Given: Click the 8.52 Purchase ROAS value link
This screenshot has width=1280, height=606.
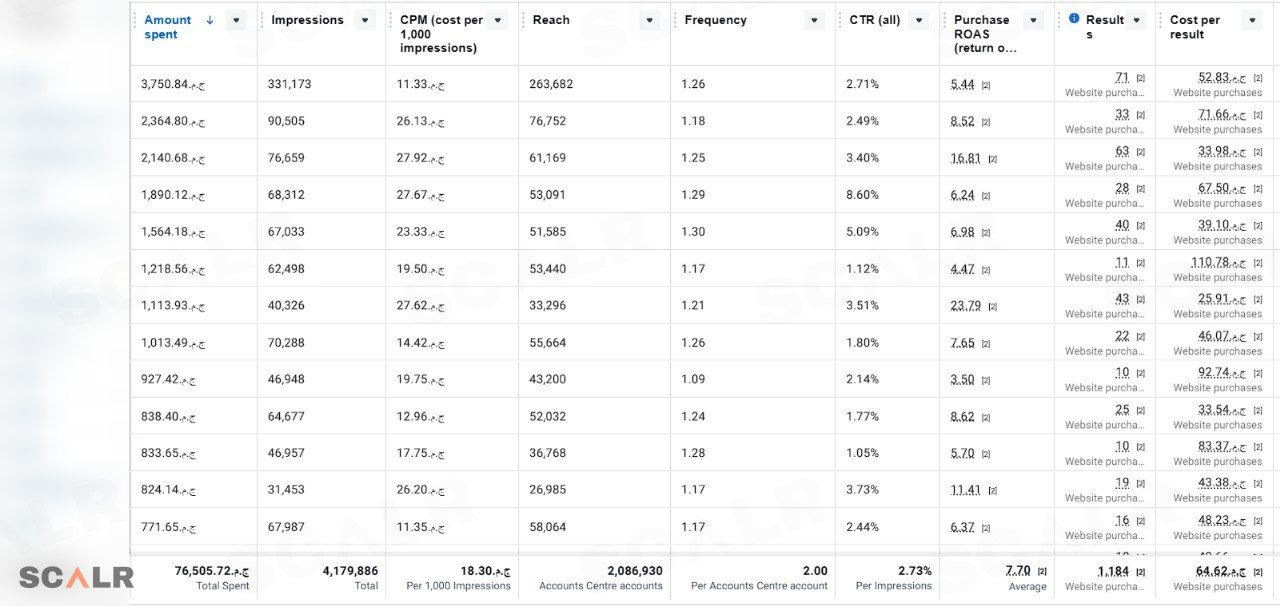Looking at the screenshot, I should (962, 122).
